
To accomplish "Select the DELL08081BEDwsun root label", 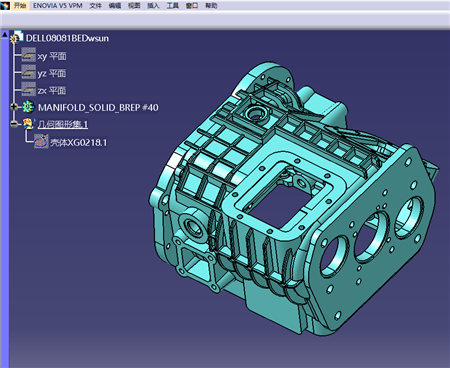I will point(67,38).
